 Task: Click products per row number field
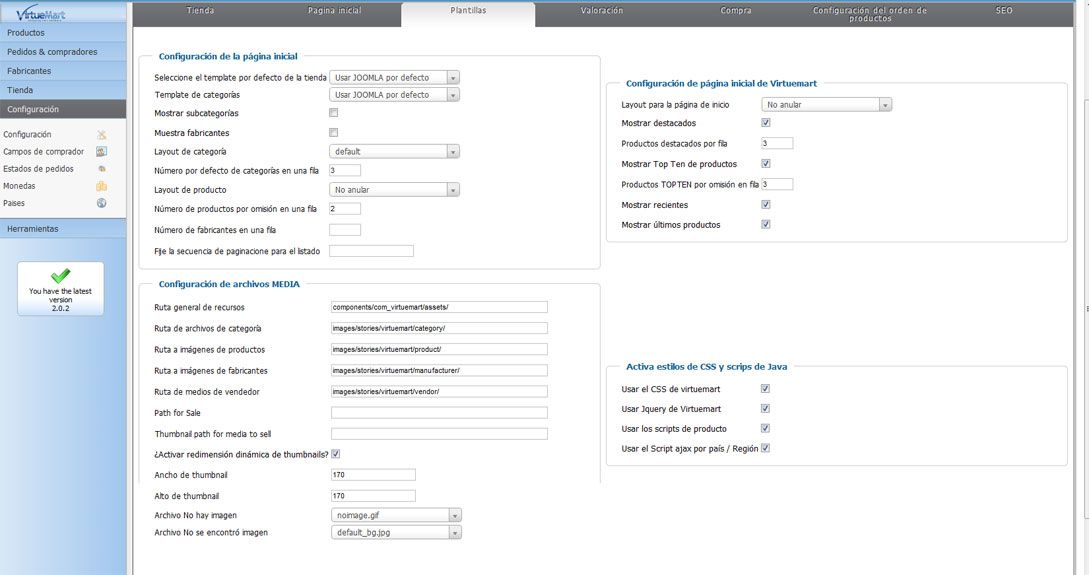point(344,208)
